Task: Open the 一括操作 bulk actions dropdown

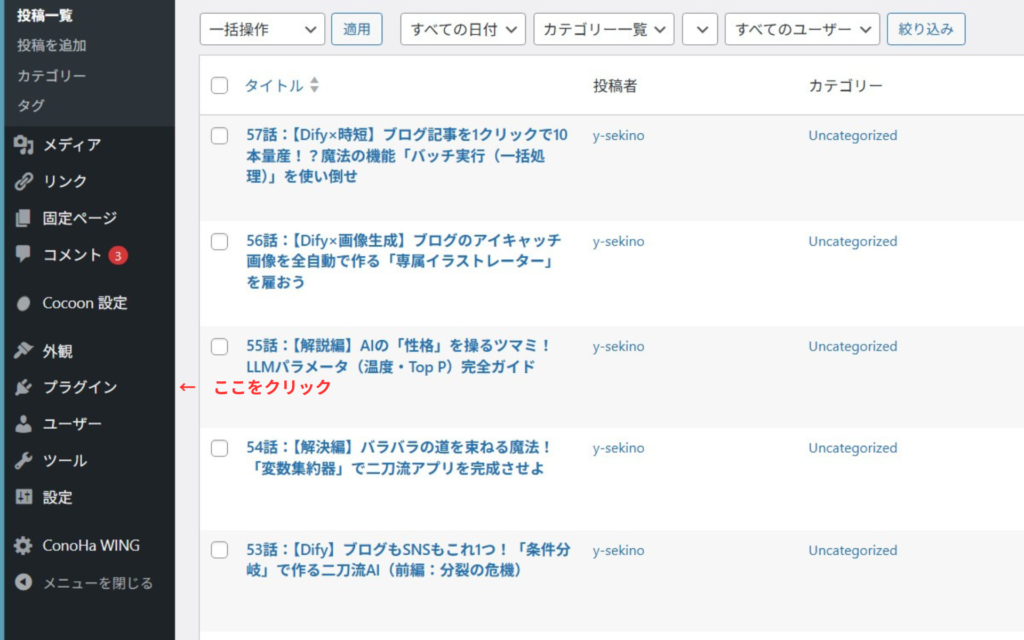Action: [x=261, y=28]
